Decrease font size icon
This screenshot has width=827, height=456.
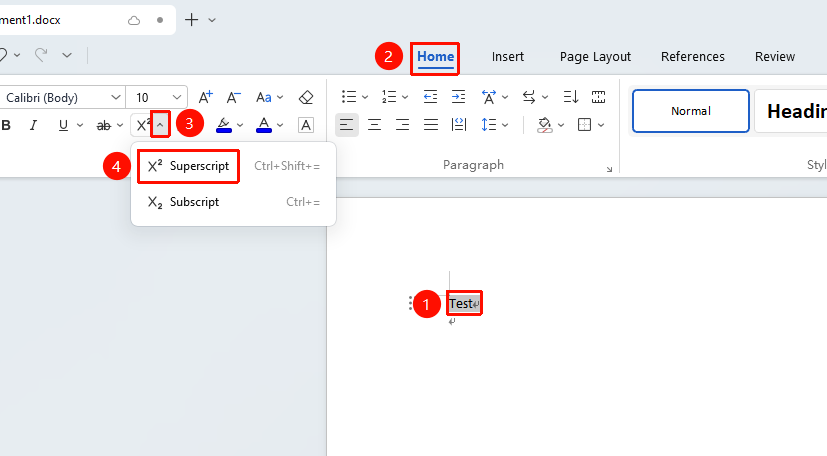(x=234, y=97)
